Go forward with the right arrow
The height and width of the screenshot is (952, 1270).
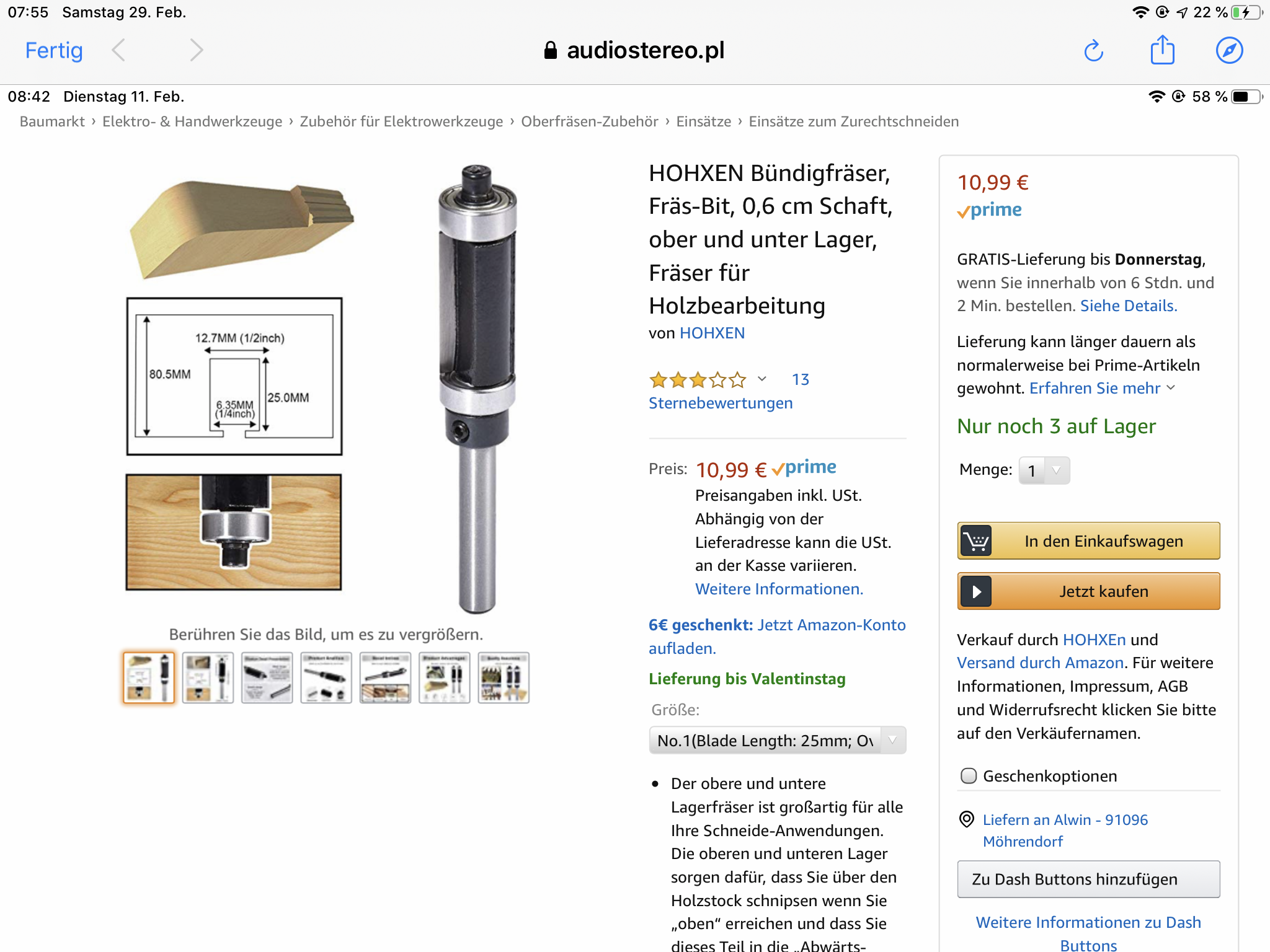click(196, 50)
